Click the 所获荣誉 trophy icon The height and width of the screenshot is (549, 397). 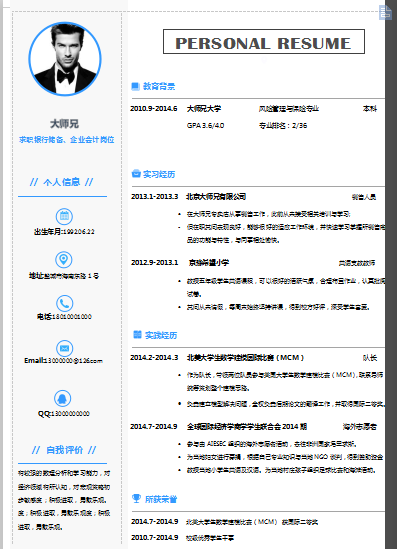click(137, 498)
